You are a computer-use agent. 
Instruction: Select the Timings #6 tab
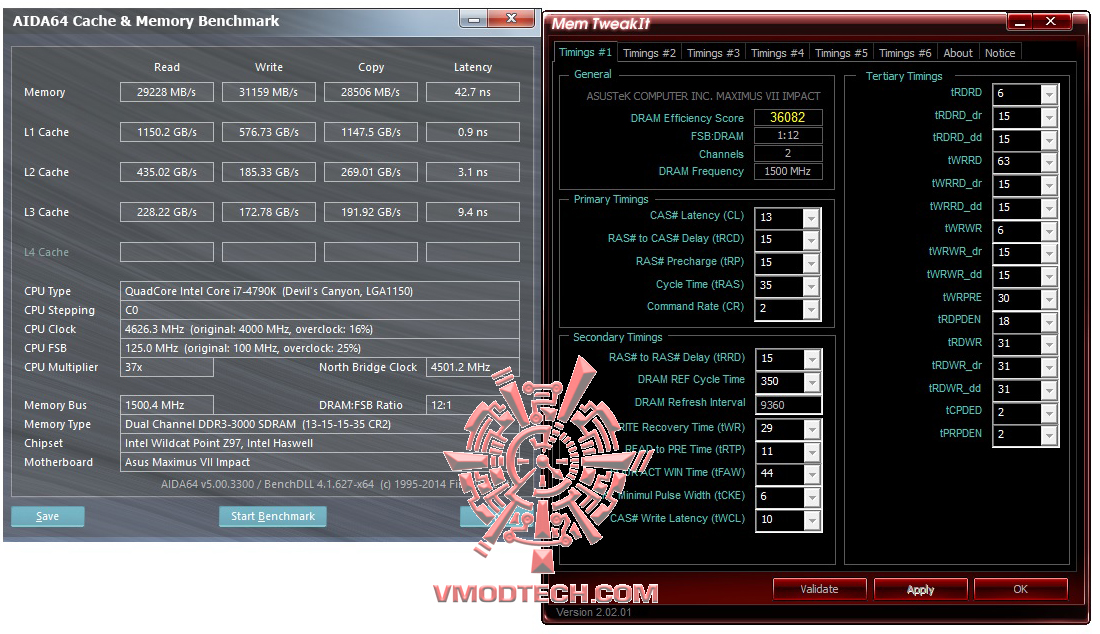point(905,53)
